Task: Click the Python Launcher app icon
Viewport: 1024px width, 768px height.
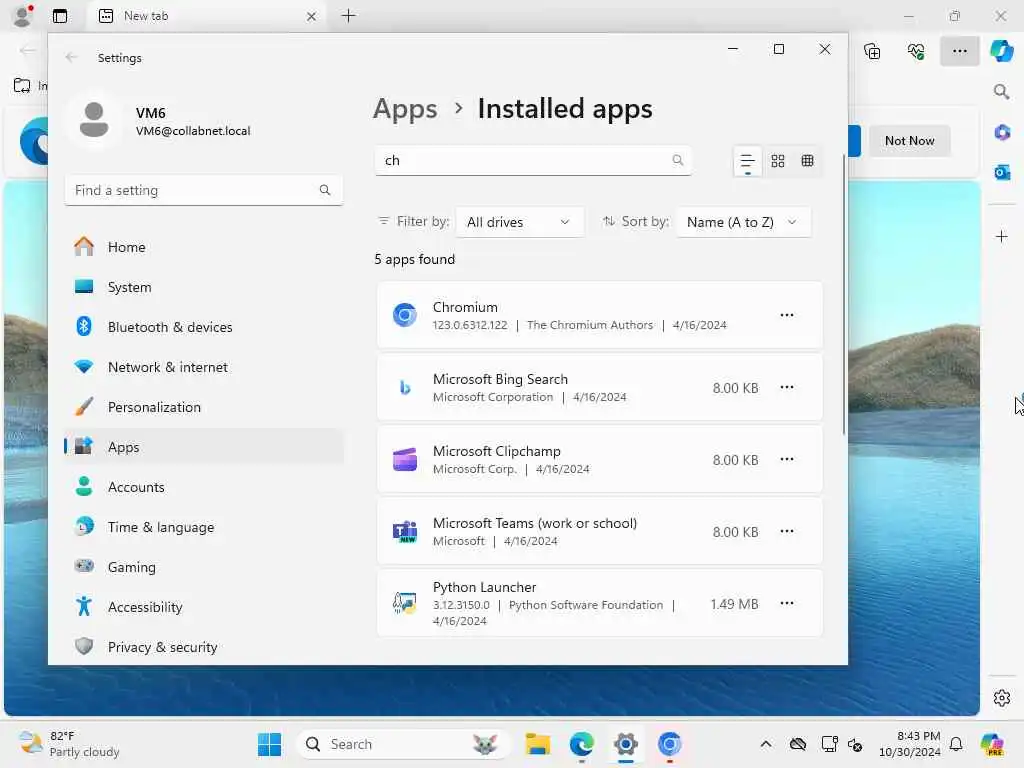Action: pyautogui.click(x=404, y=603)
